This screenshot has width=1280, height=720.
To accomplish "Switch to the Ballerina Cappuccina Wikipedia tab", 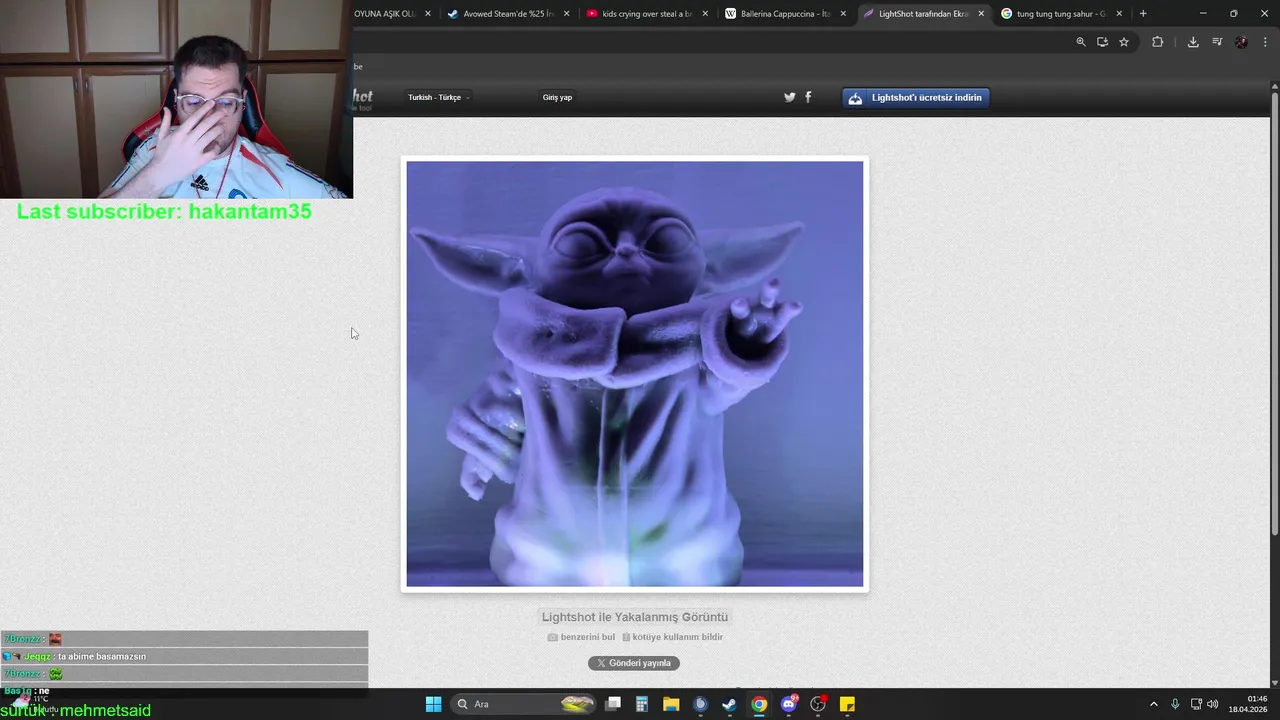I will click(x=785, y=14).
